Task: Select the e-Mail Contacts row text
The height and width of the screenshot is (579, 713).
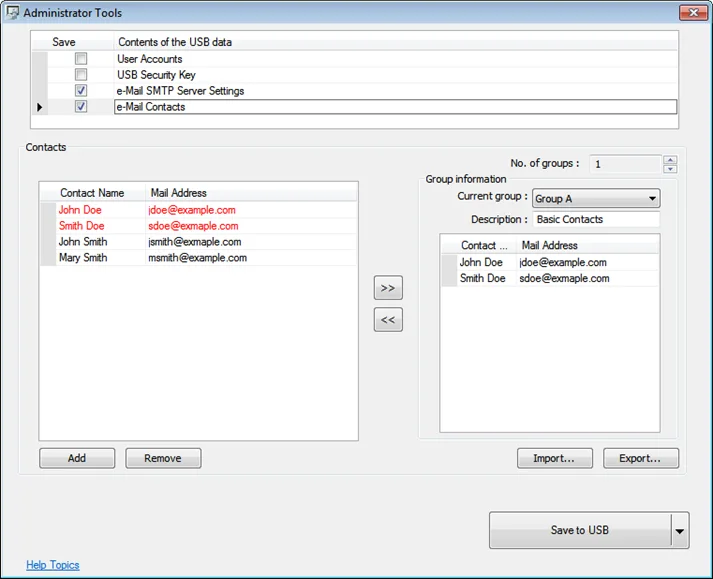Action: coord(151,107)
